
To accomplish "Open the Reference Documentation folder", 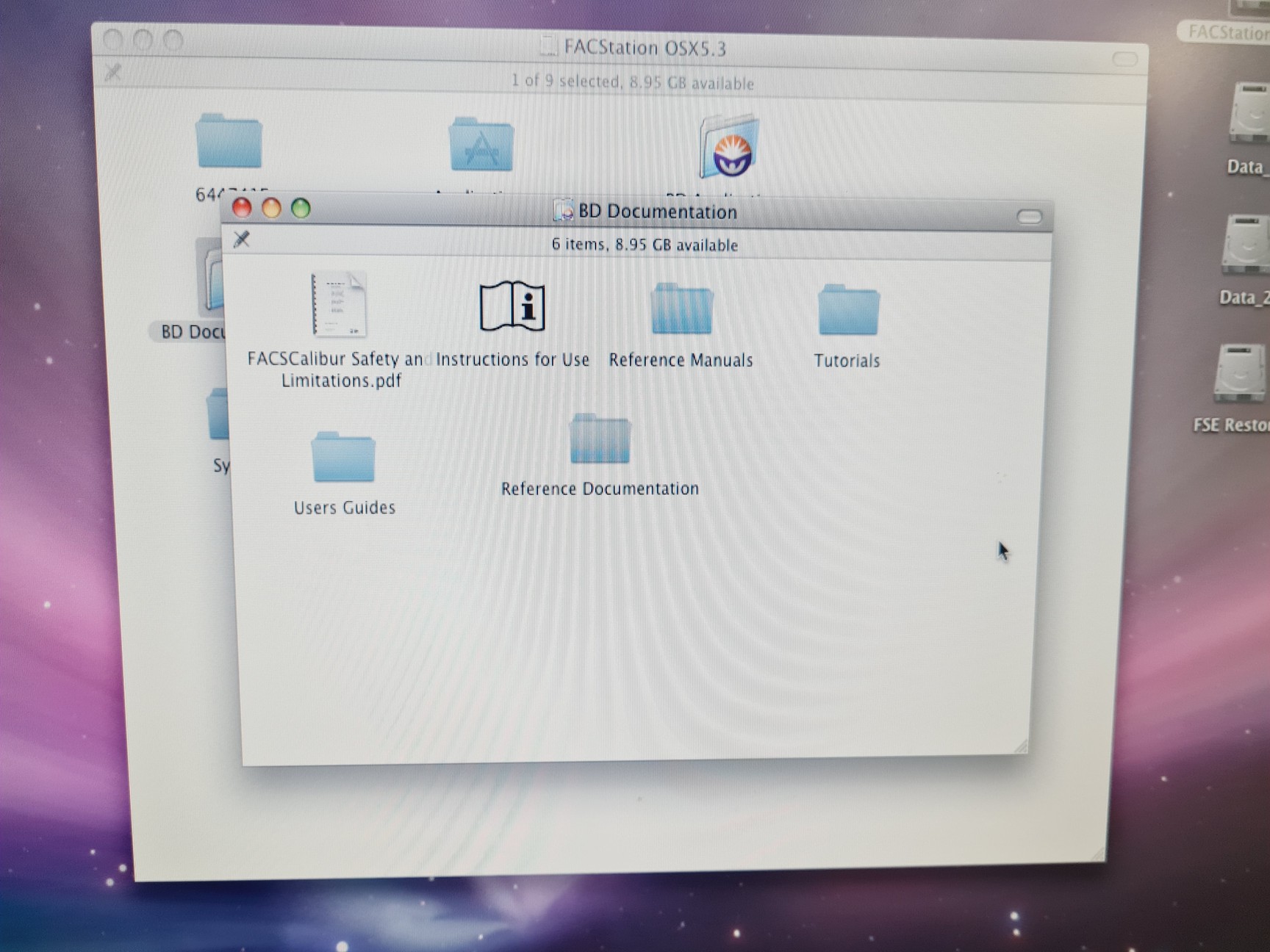I will click(x=599, y=439).
